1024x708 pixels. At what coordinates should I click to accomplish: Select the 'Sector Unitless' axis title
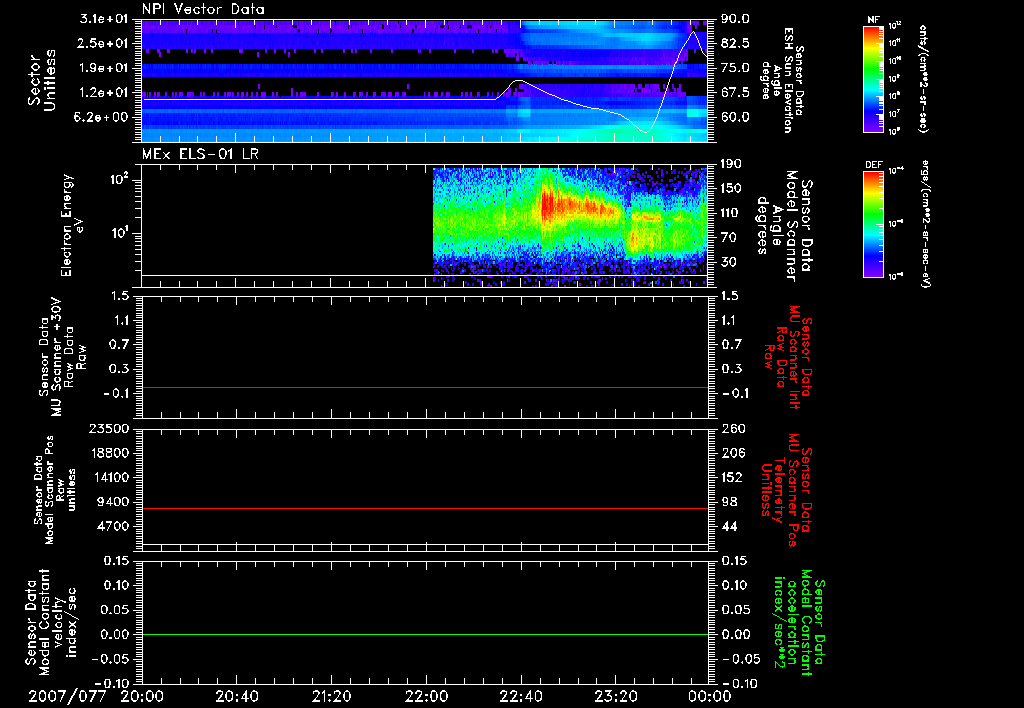pyautogui.click(x=41, y=80)
